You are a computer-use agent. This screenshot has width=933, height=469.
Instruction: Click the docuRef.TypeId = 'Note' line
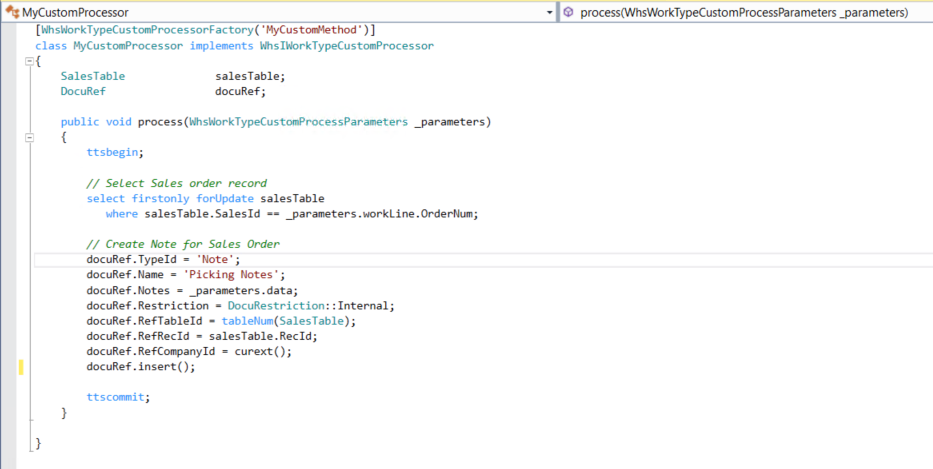tap(163, 259)
